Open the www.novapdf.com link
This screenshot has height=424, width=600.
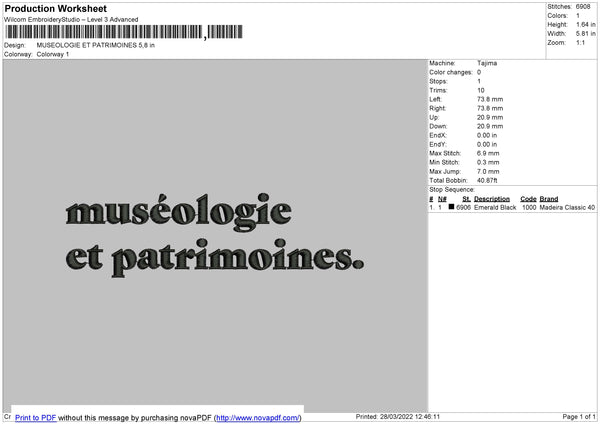click(x=258, y=417)
